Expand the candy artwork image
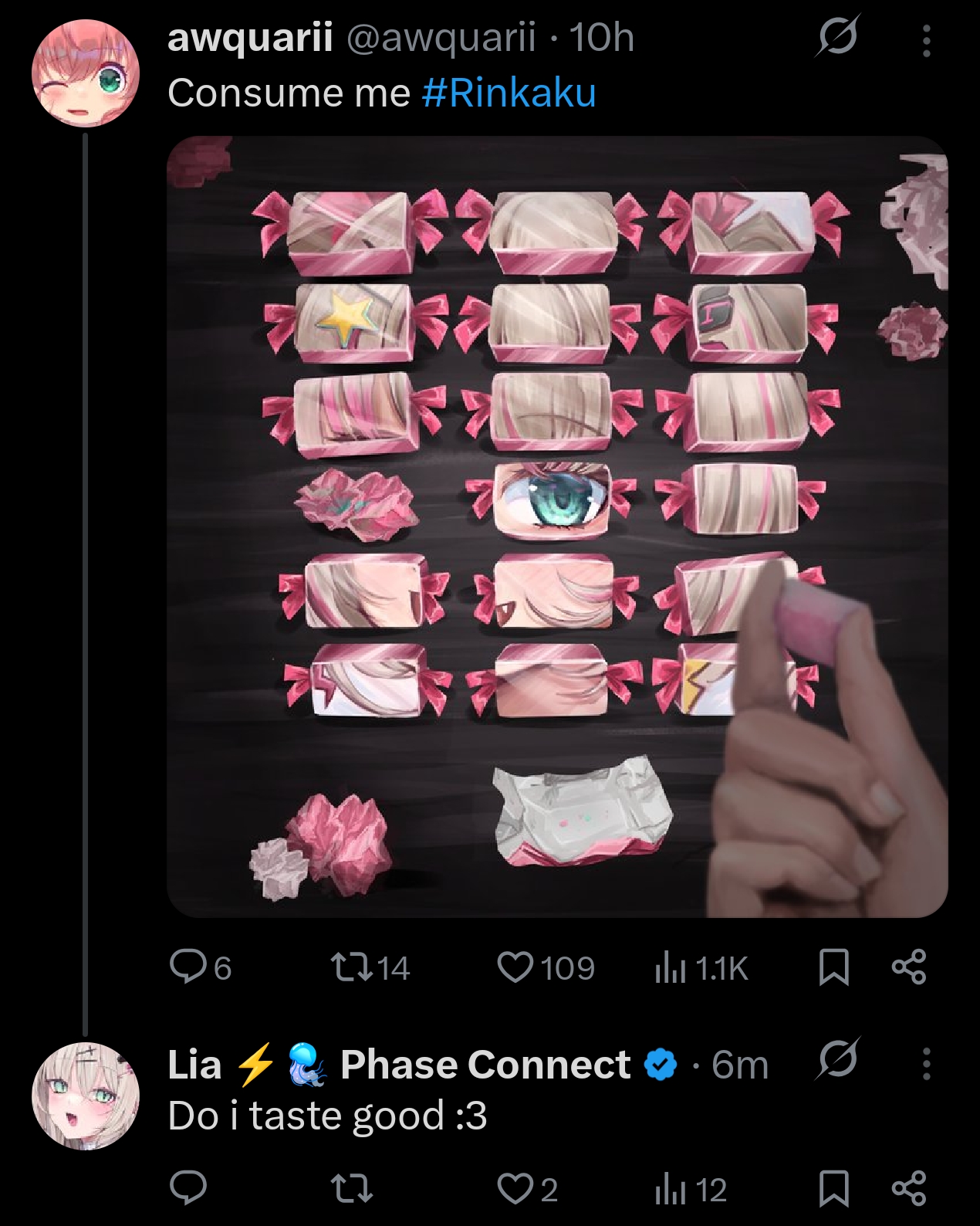 557,527
